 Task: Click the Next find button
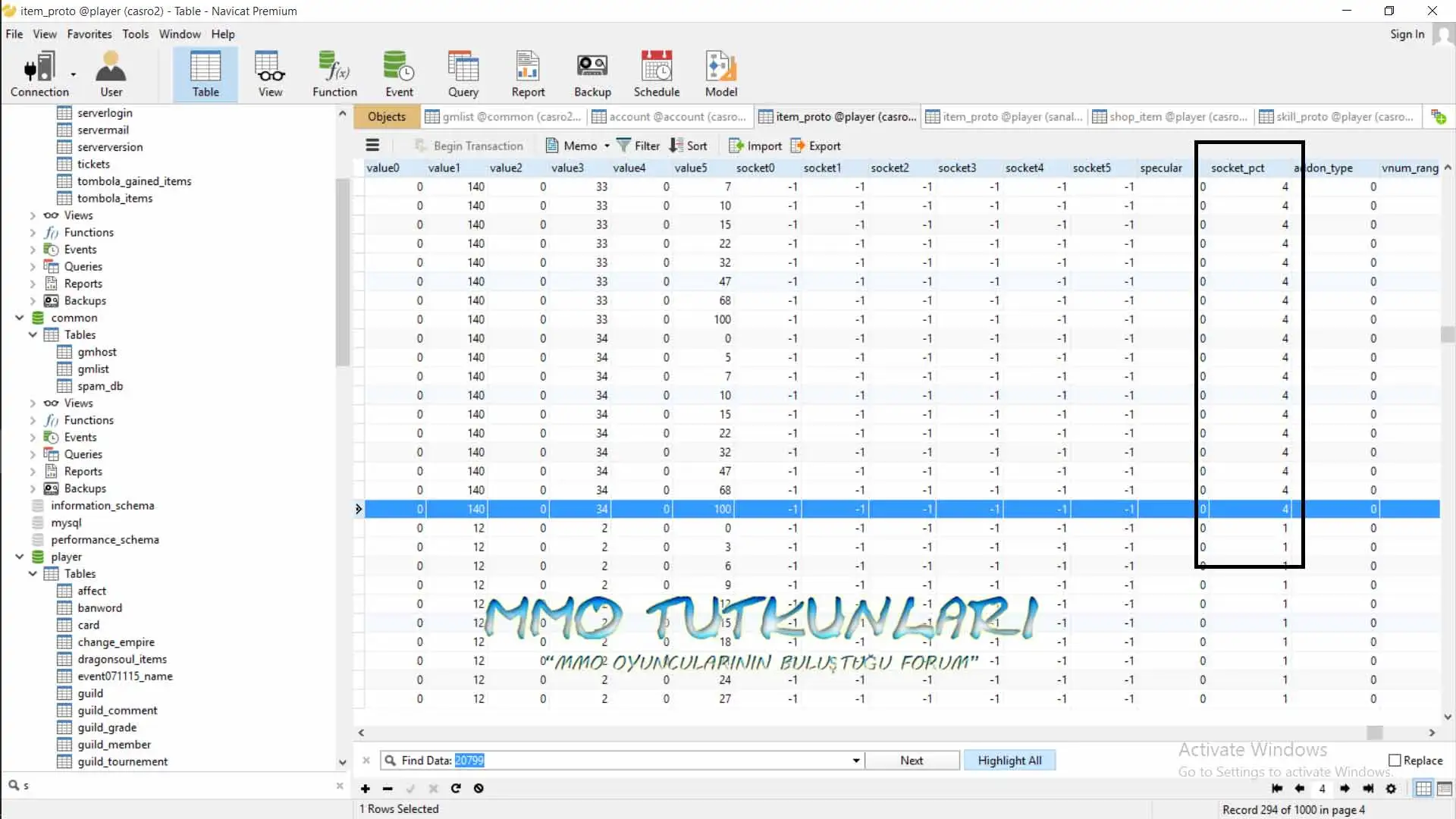912,761
